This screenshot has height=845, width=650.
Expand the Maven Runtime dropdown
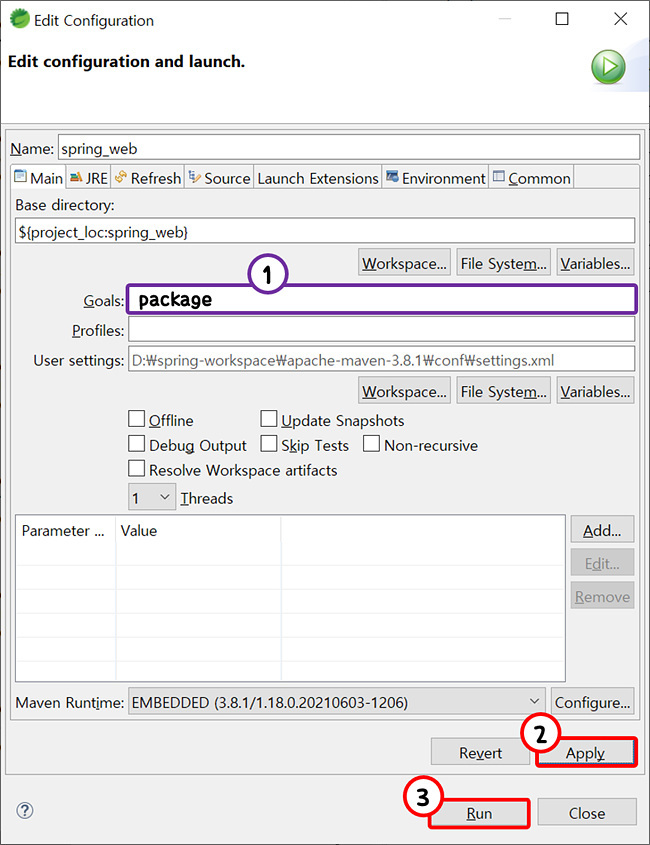point(337,702)
